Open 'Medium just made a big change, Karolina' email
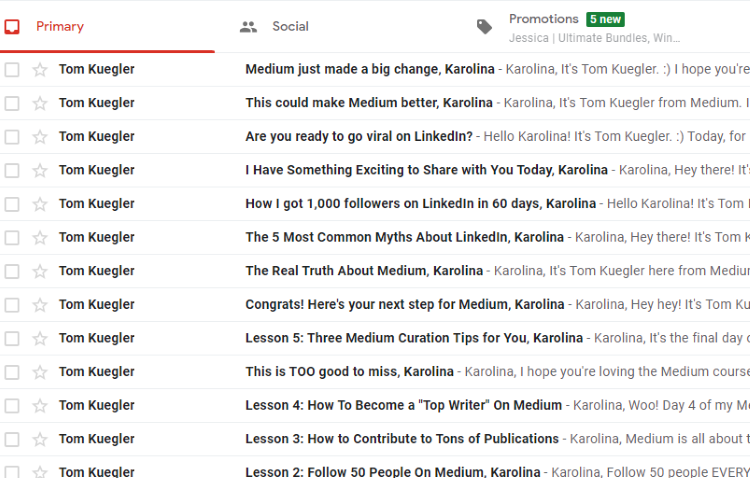 (x=375, y=69)
